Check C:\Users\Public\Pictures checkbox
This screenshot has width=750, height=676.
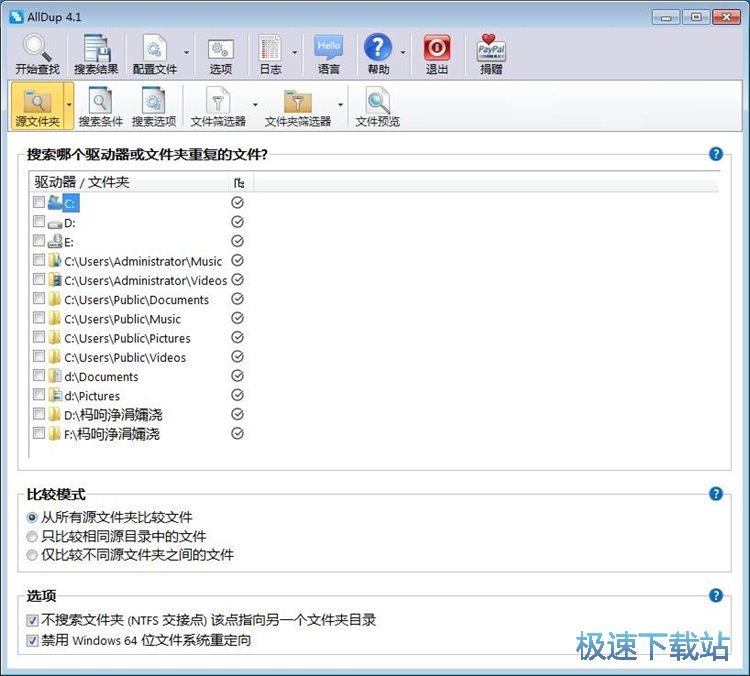(x=39, y=337)
